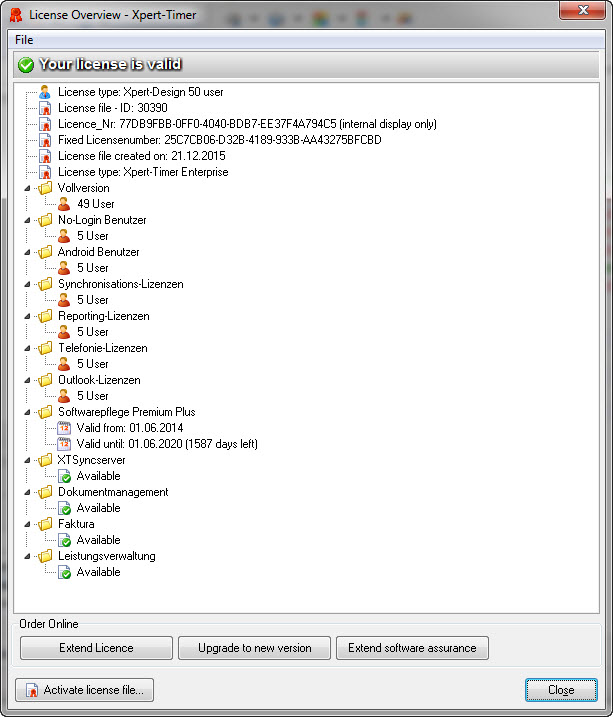This screenshot has width=613, height=717.
Task: Click the window's red X close button
Action: (582, 10)
